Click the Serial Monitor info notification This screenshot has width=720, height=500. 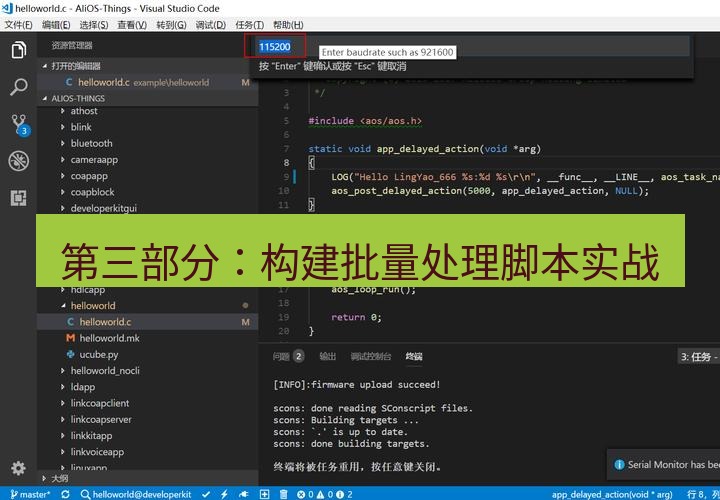click(664, 465)
